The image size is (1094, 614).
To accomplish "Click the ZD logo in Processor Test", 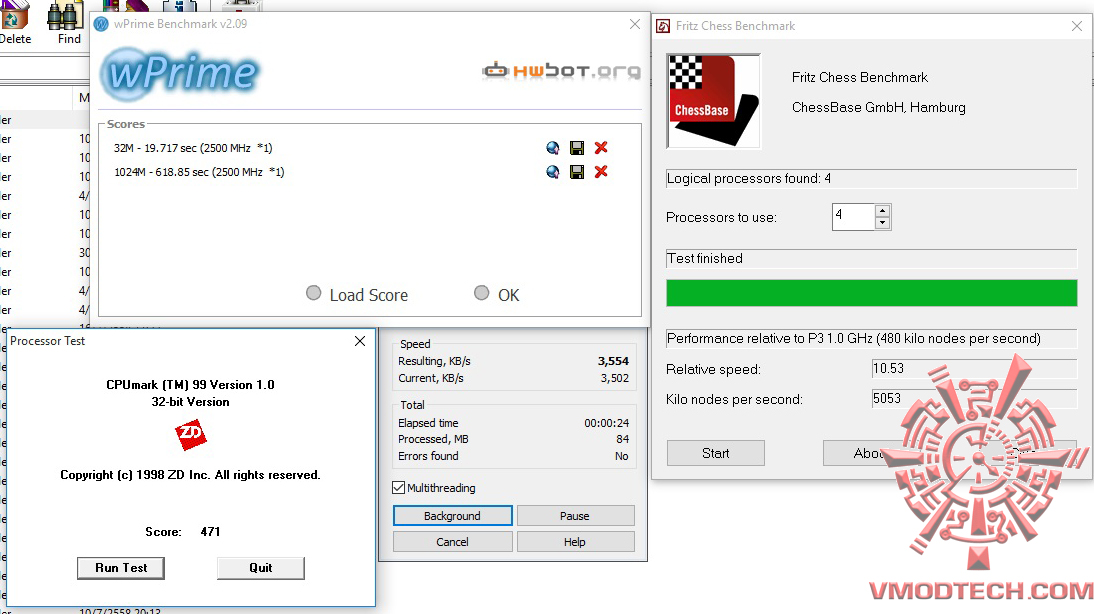I will click(x=190, y=434).
